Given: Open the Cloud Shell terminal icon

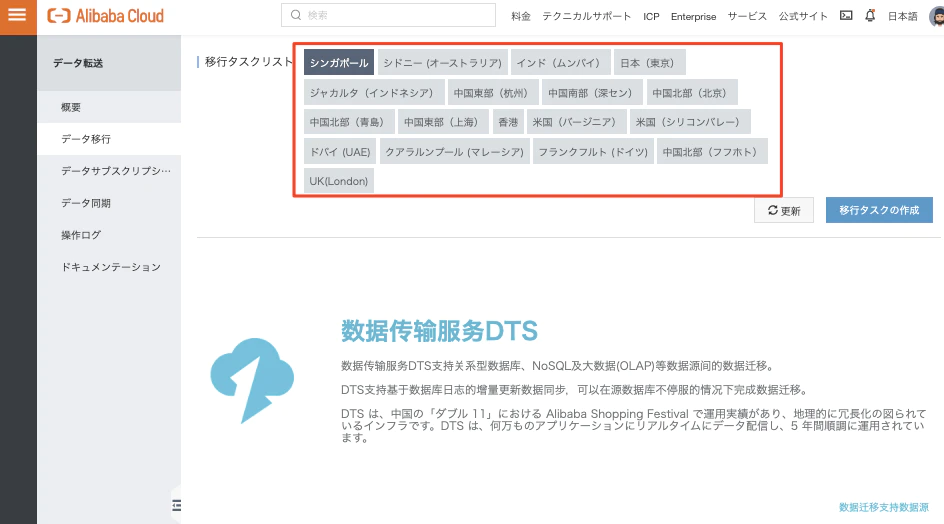Looking at the screenshot, I should (846, 16).
